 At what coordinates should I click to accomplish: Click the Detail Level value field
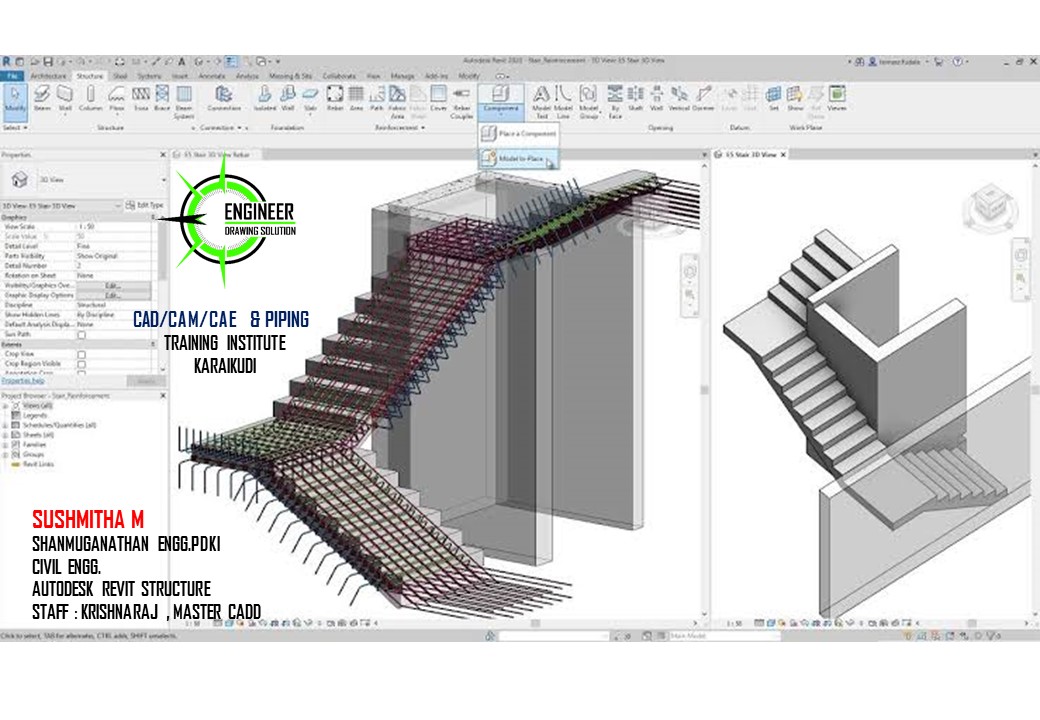click(115, 246)
